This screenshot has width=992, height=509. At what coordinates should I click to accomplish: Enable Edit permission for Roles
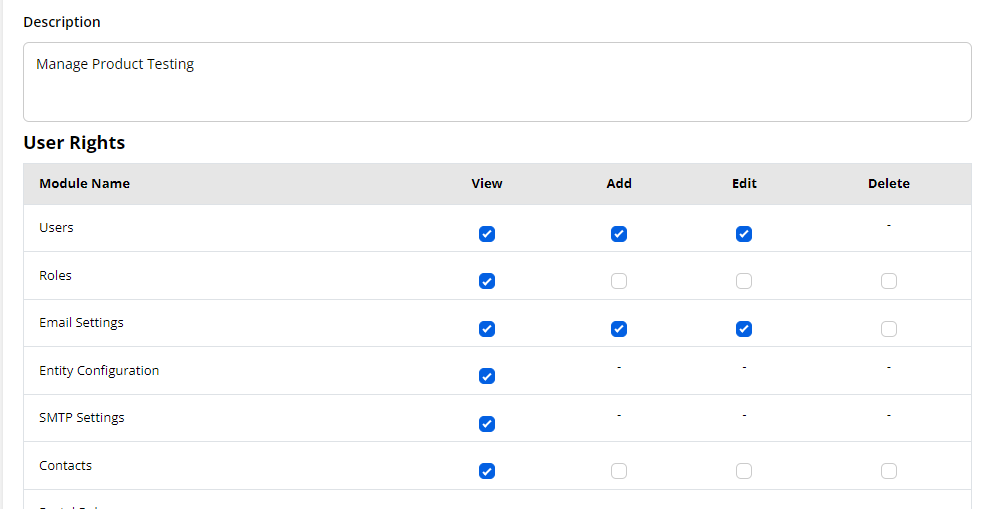(x=744, y=281)
